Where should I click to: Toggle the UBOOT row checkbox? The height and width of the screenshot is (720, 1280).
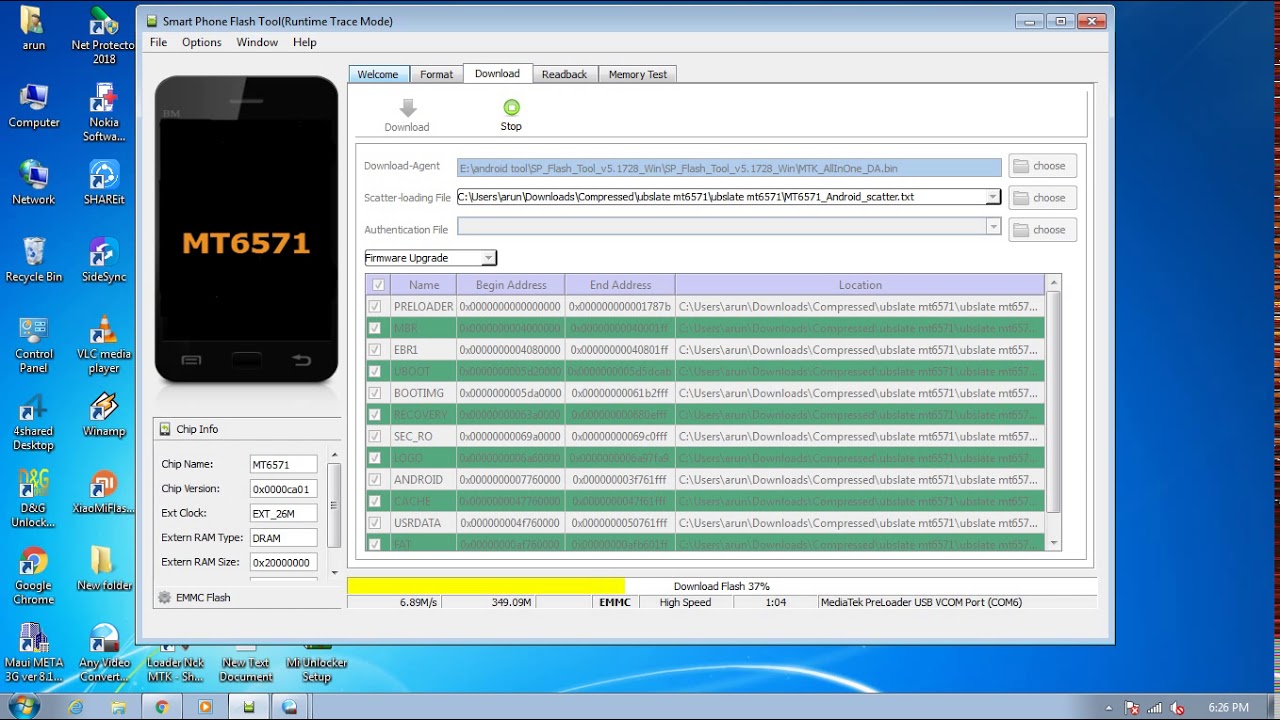click(375, 372)
